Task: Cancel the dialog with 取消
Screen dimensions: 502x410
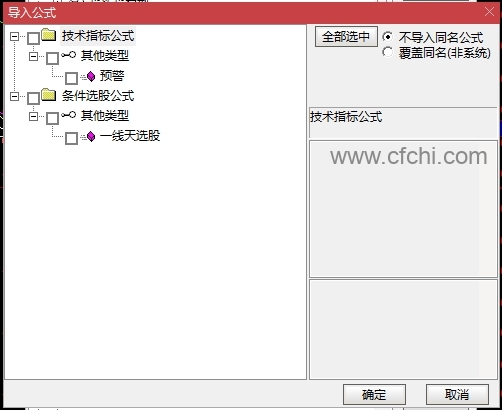Action: click(x=457, y=395)
